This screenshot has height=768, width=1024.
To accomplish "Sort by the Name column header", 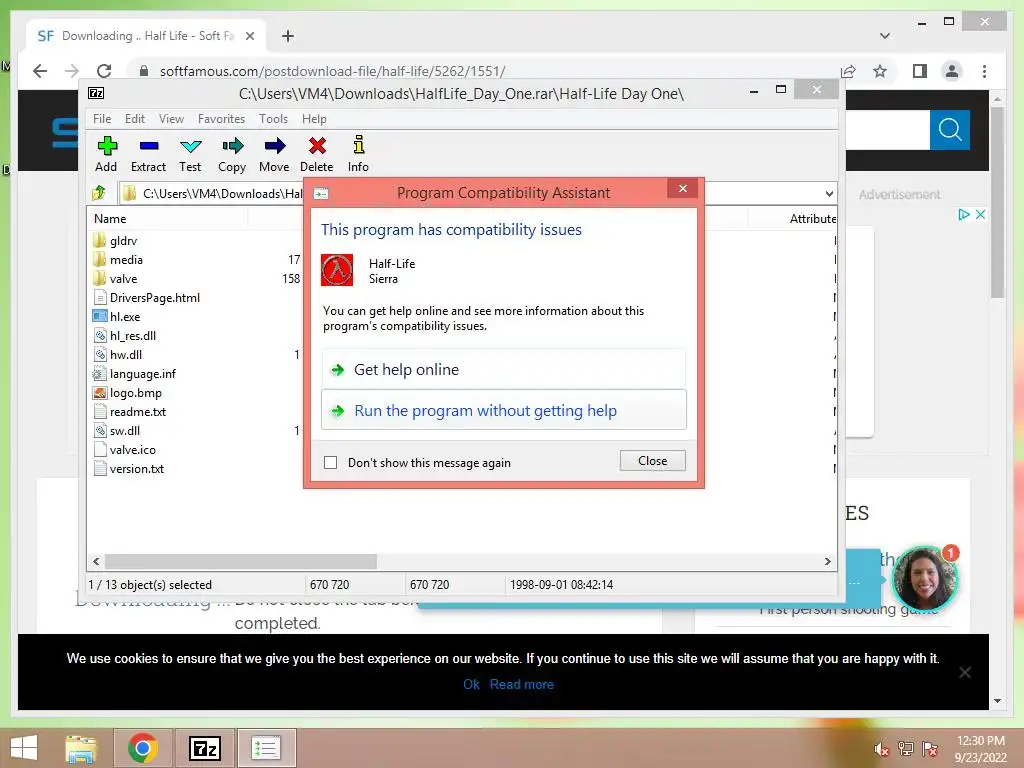I will (110, 219).
